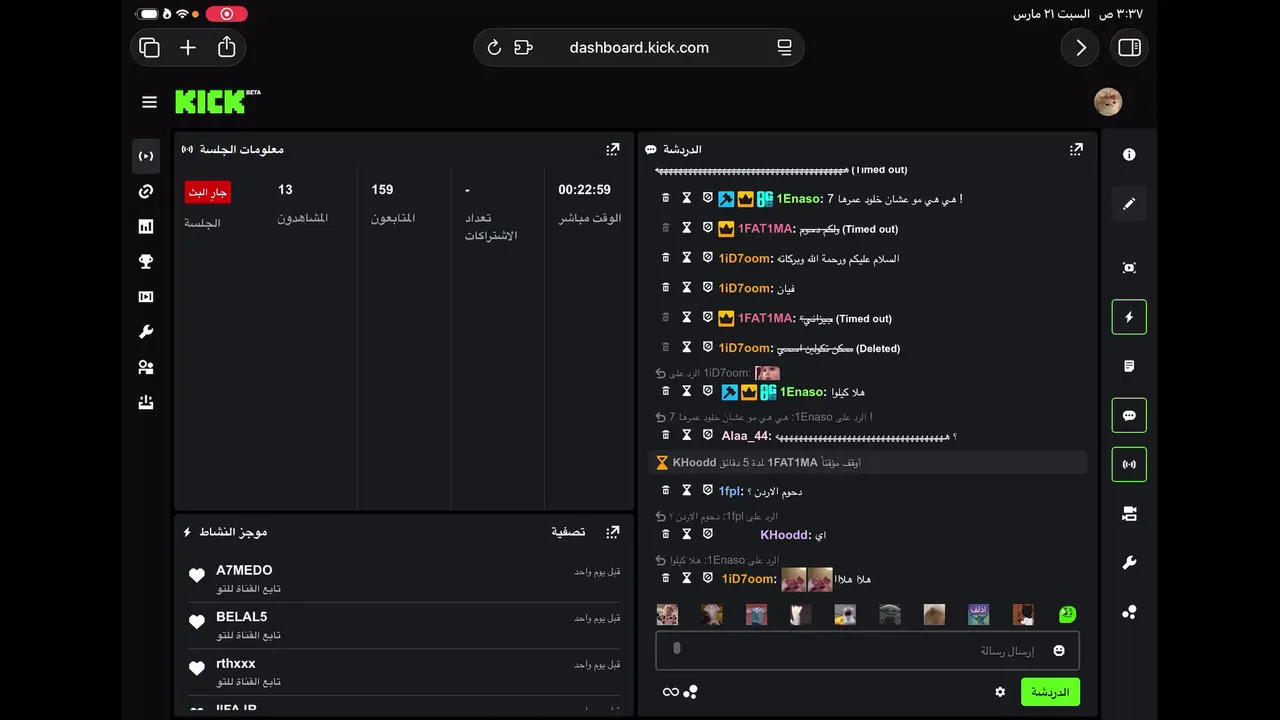Open the profile avatar menu

(x=1108, y=101)
